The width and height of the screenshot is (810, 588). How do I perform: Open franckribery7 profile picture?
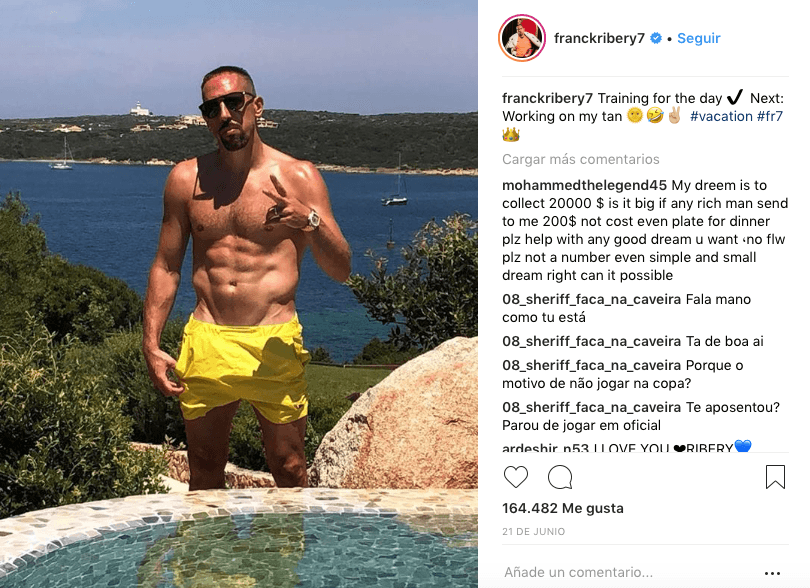[x=522, y=38]
